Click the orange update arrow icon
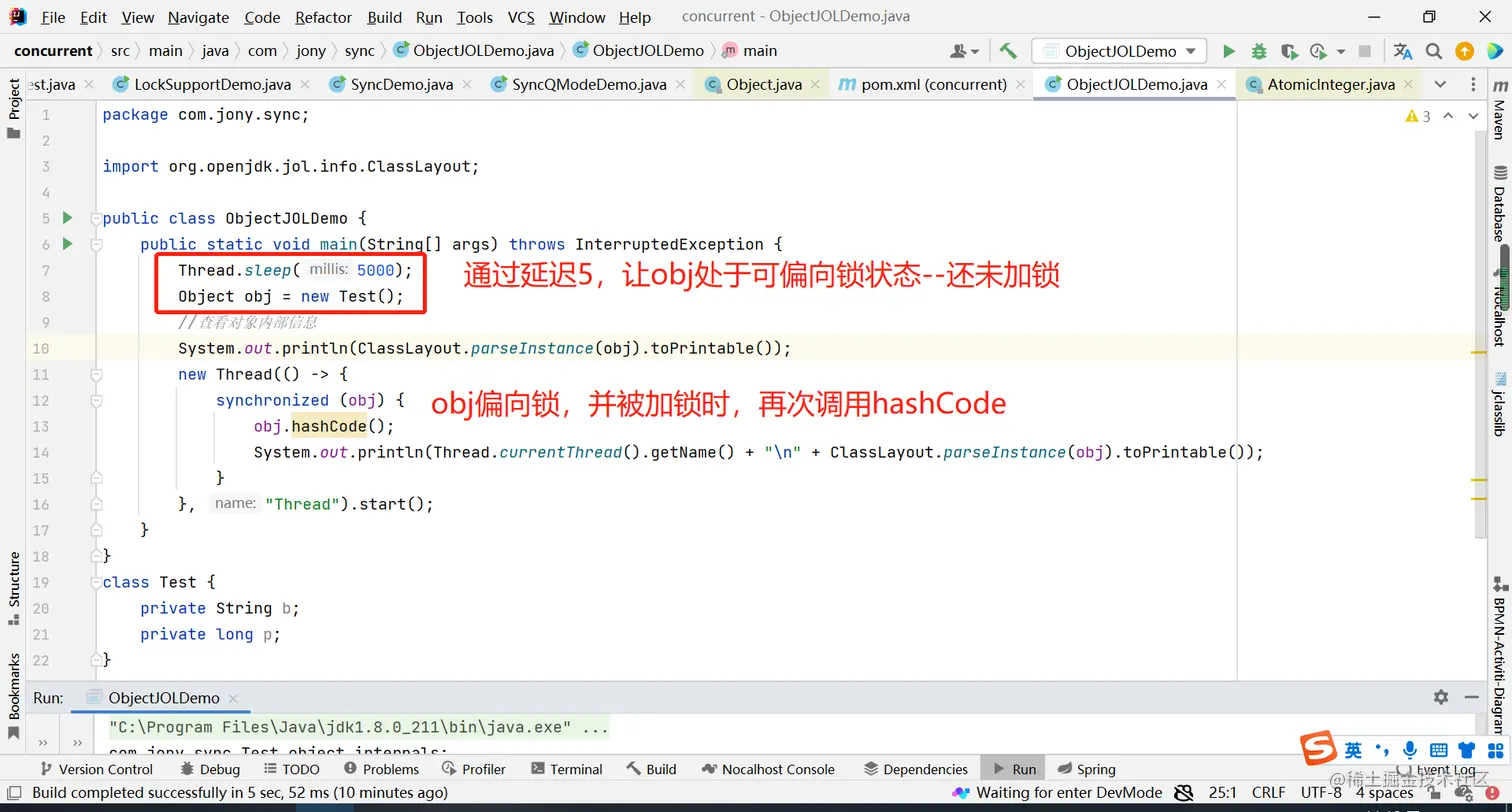Image resolution: width=1512 pixels, height=812 pixels. point(1464,51)
